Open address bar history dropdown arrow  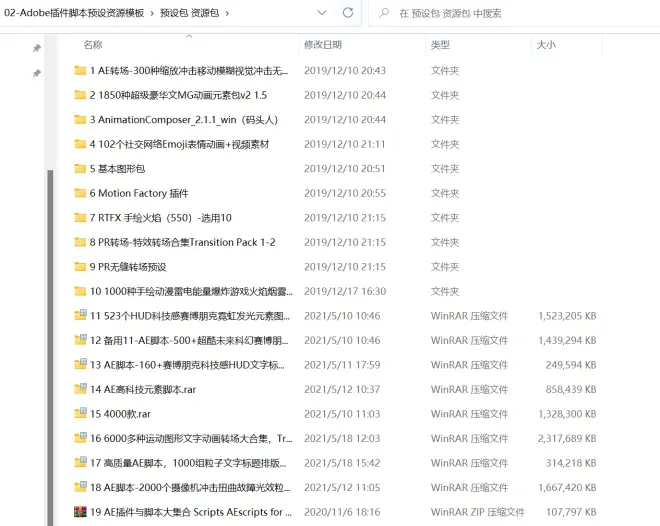pos(322,13)
